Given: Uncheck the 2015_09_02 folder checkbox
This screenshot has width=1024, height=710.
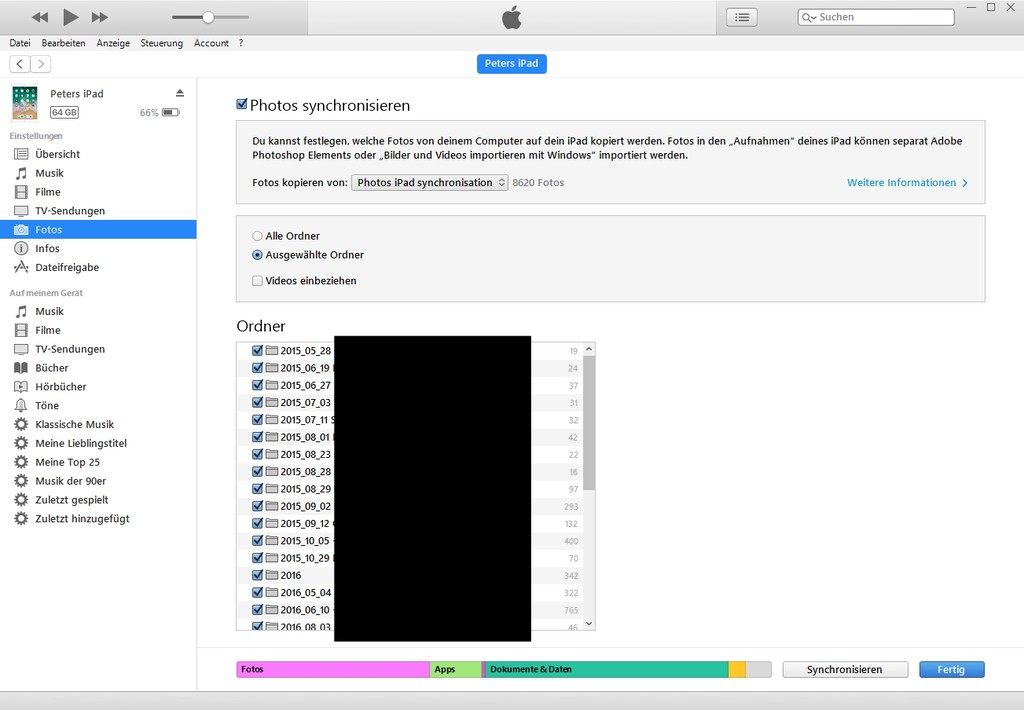Looking at the screenshot, I should point(257,506).
